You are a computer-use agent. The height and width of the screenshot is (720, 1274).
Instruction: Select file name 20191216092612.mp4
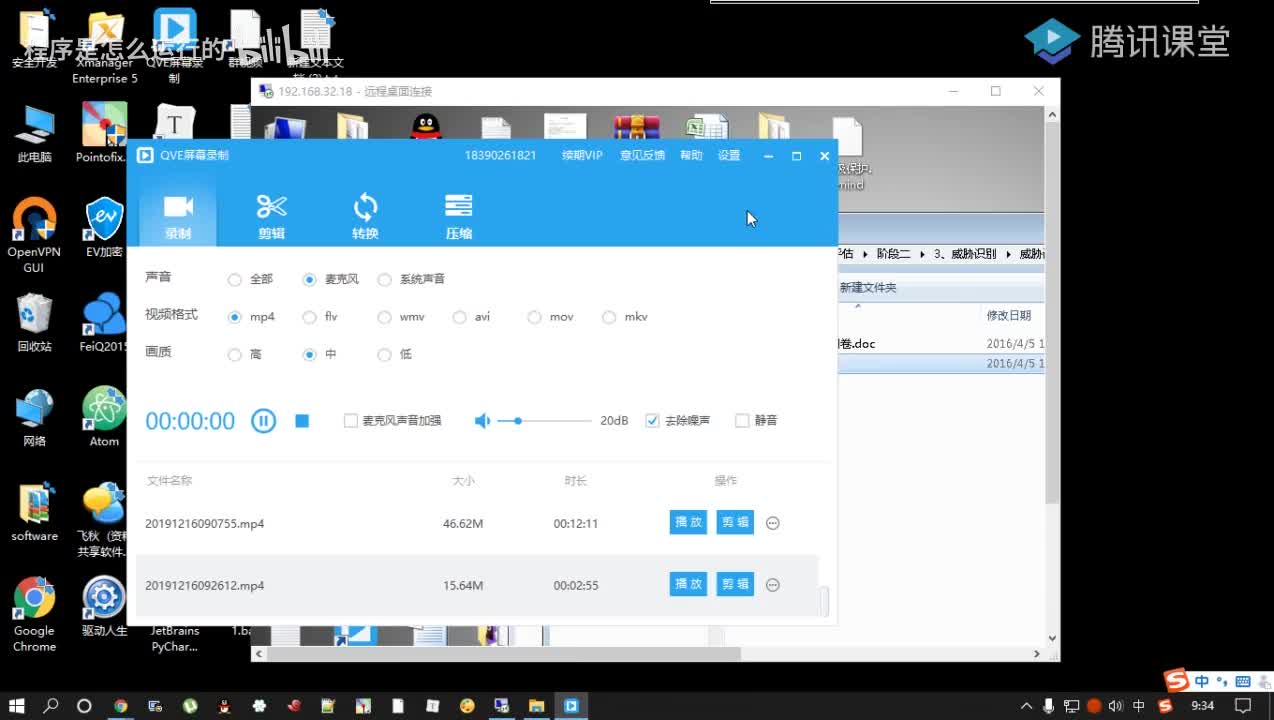point(204,585)
